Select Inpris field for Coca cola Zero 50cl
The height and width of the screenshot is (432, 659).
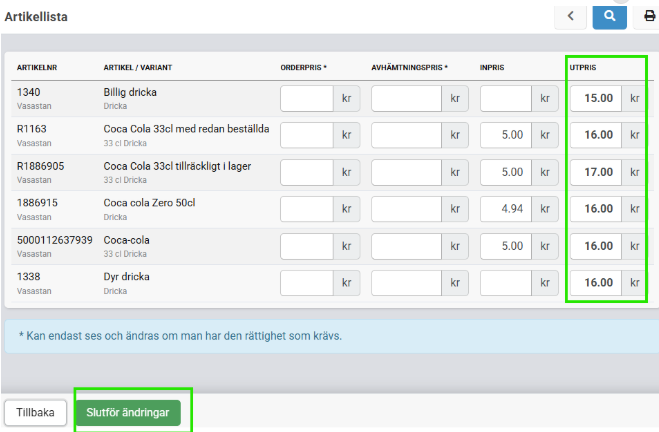click(x=506, y=209)
